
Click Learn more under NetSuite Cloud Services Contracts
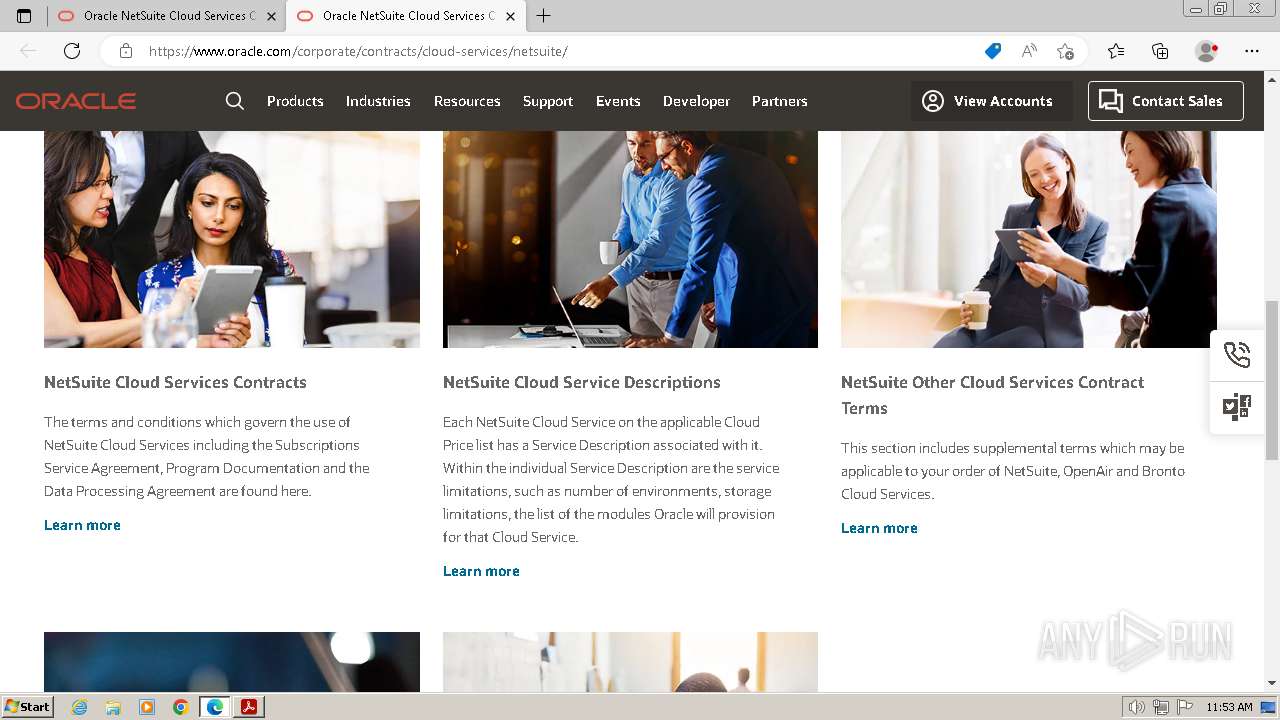coord(82,525)
